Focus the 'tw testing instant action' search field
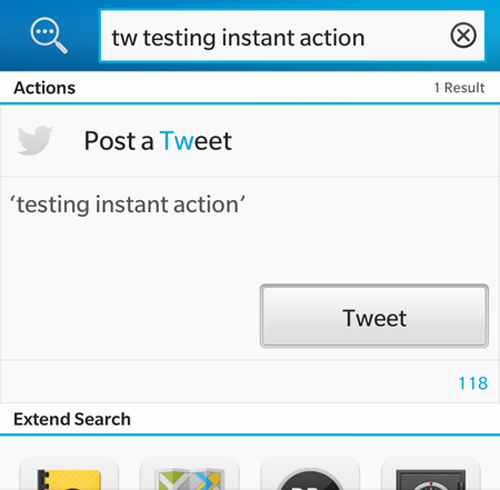Viewport: 500px width, 490px height. coord(292,36)
